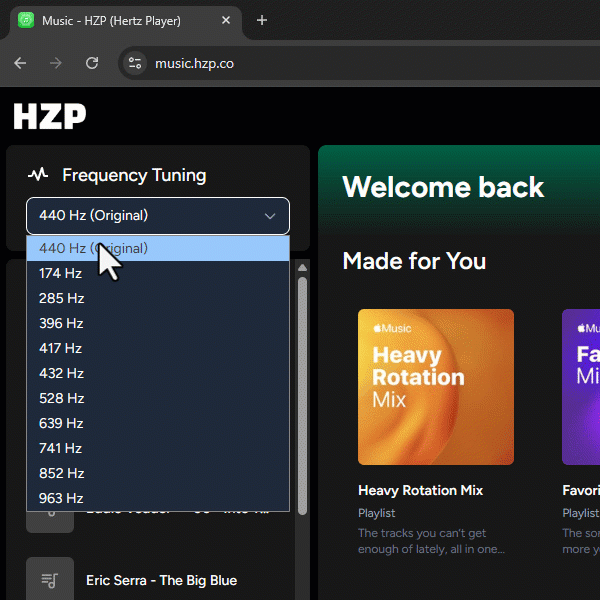600x600 pixels.
Task: Click the site info icon in address bar
Action: (134, 63)
